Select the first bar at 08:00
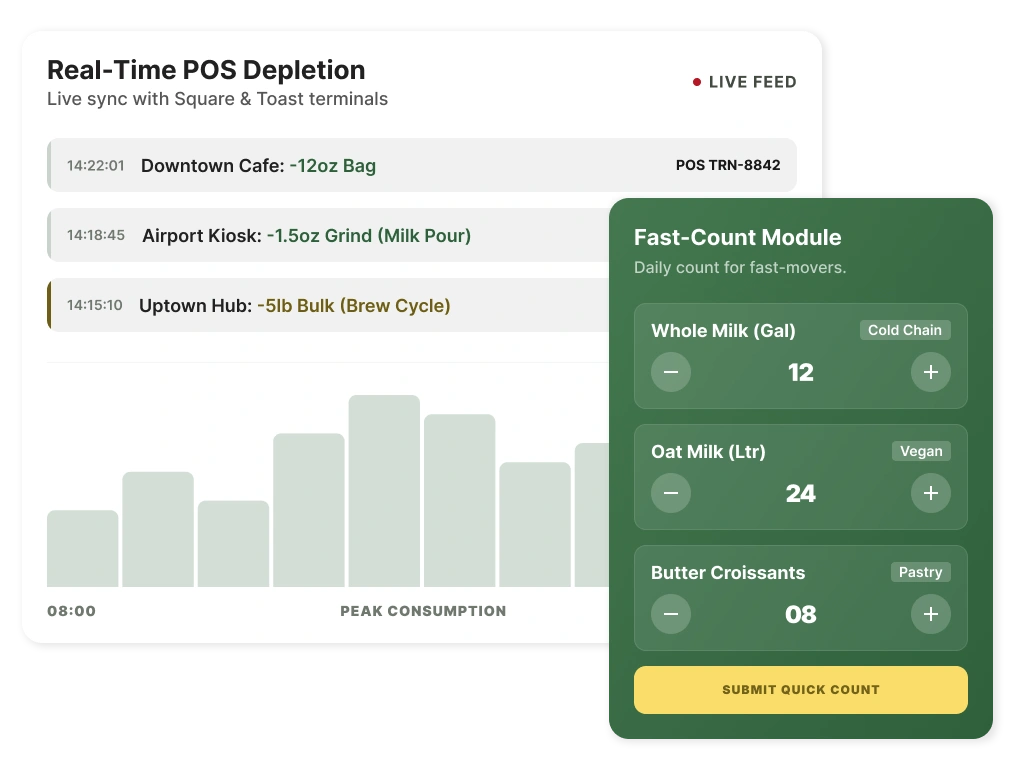1024x768 pixels. (82, 549)
